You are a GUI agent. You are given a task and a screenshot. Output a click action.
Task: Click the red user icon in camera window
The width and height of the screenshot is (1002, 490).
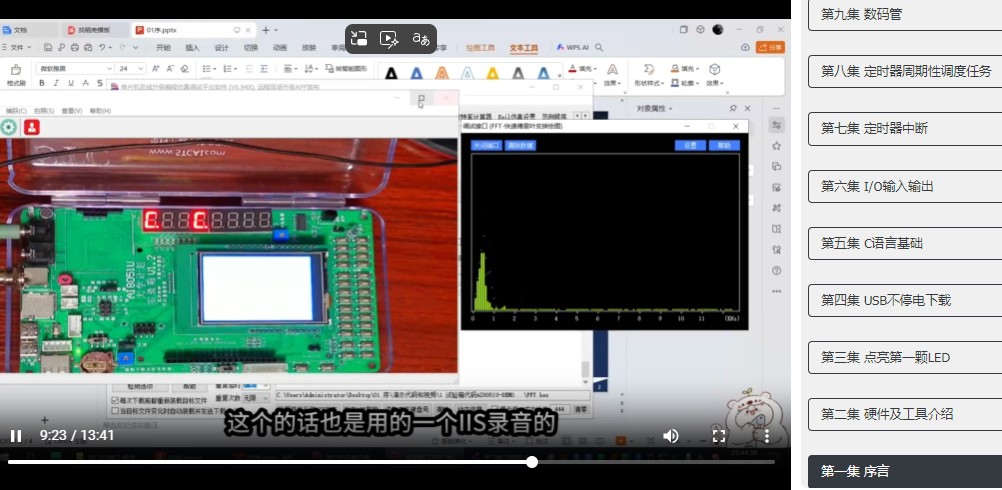(32, 127)
